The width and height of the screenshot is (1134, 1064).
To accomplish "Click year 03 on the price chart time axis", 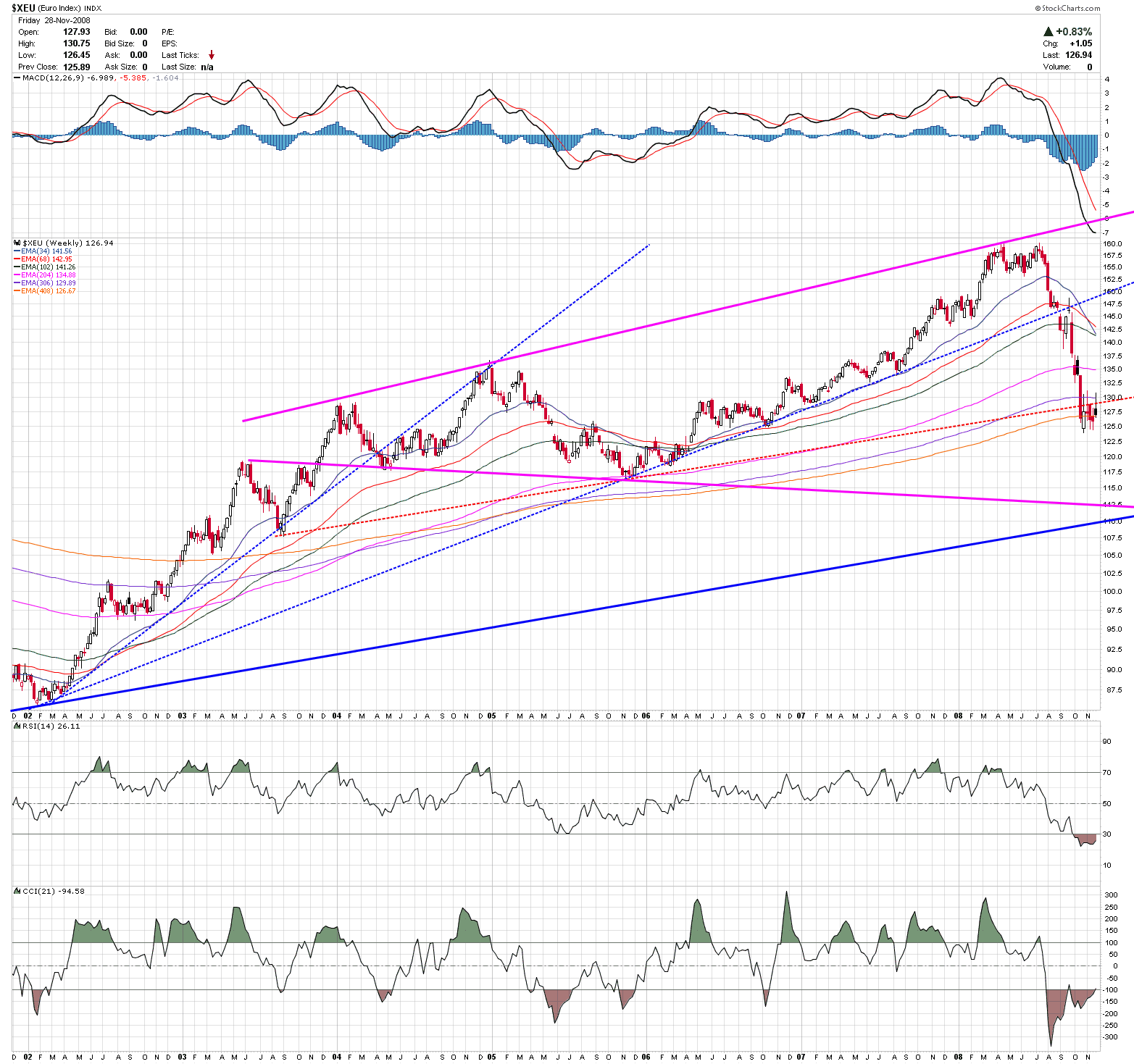I will pyautogui.click(x=183, y=716).
